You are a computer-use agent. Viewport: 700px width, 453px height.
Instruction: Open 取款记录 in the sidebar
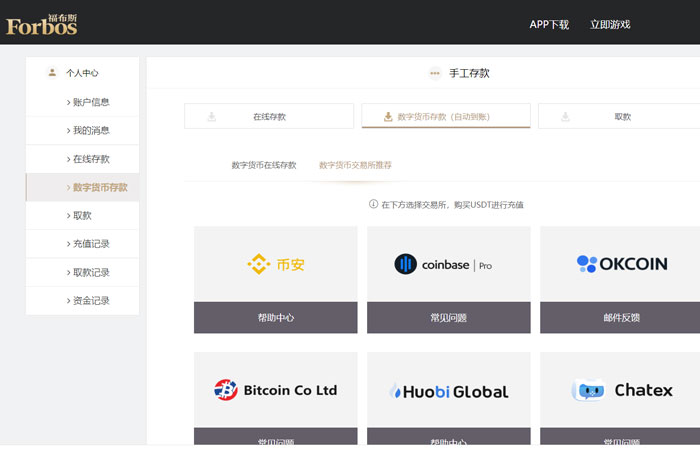pyautogui.click(x=83, y=272)
